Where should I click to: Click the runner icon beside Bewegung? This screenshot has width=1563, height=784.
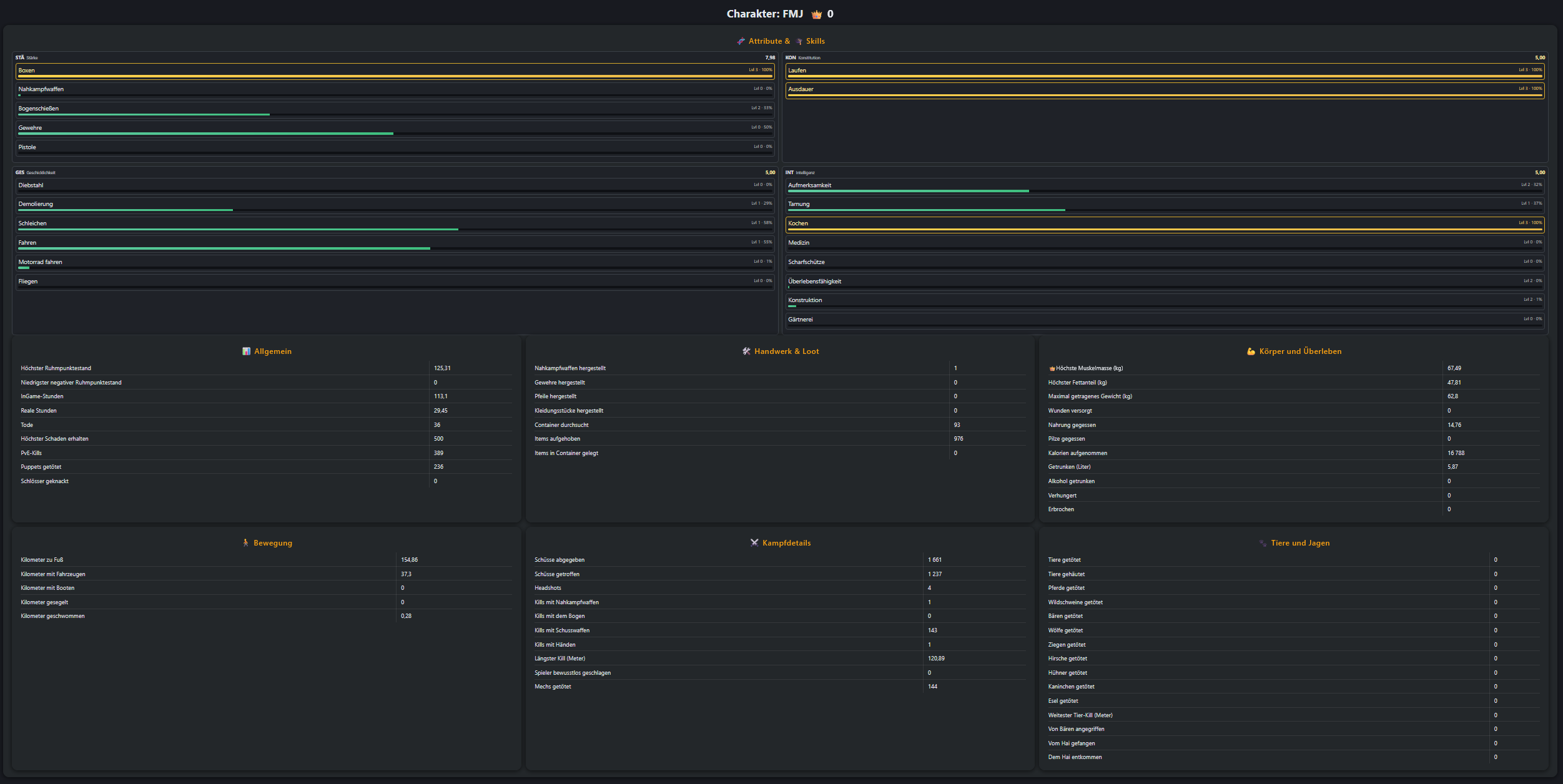(x=244, y=542)
